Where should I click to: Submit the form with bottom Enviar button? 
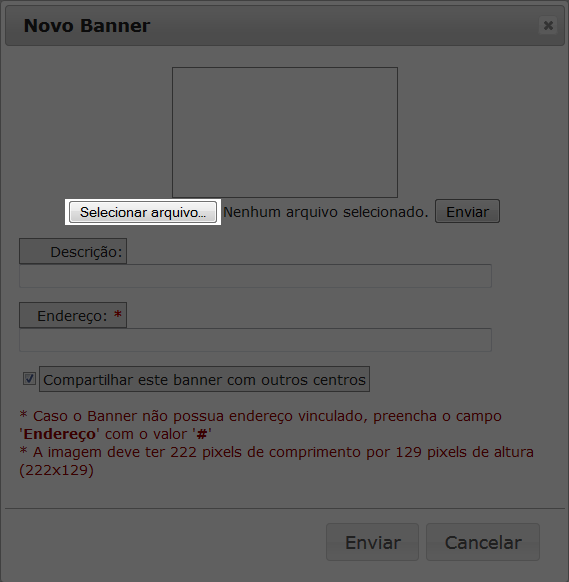(x=373, y=542)
